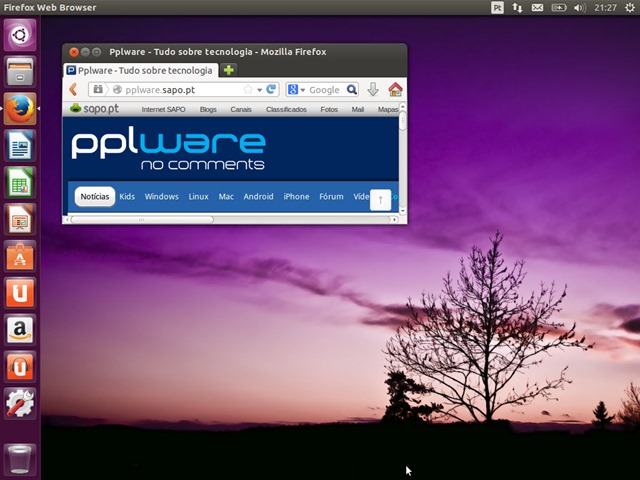
Task: Open the Ubuntu One launcher icon
Action: [x=20, y=293]
